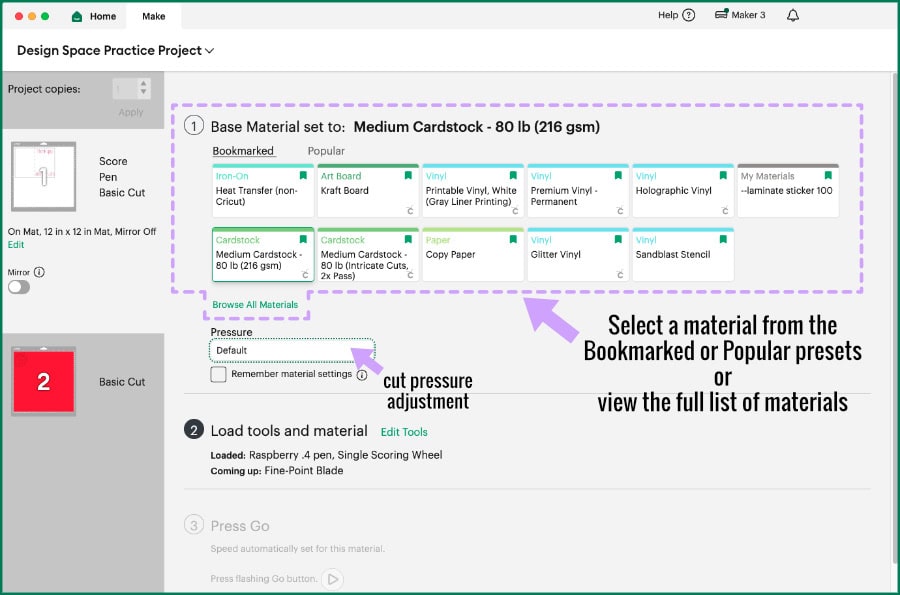Toggle bookmark on laminate sticker 100 card
900x595 pixels.
pos(828,176)
